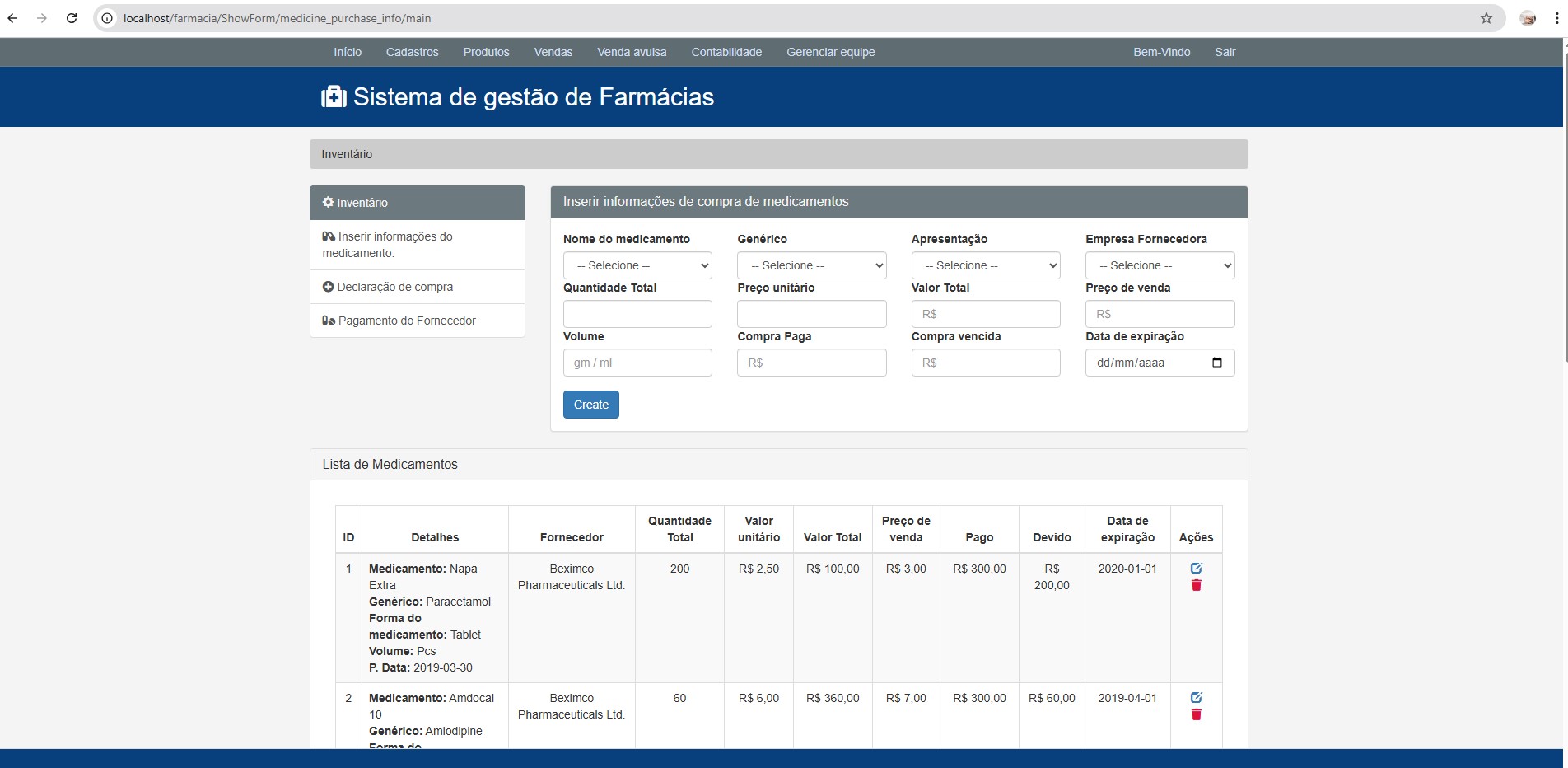The width and height of the screenshot is (1568, 768).
Task: Click the Create button
Action: pyautogui.click(x=590, y=404)
